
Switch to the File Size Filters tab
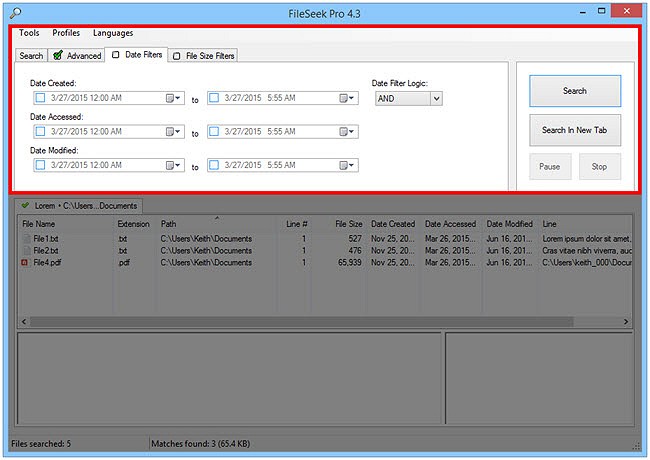tap(203, 56)
